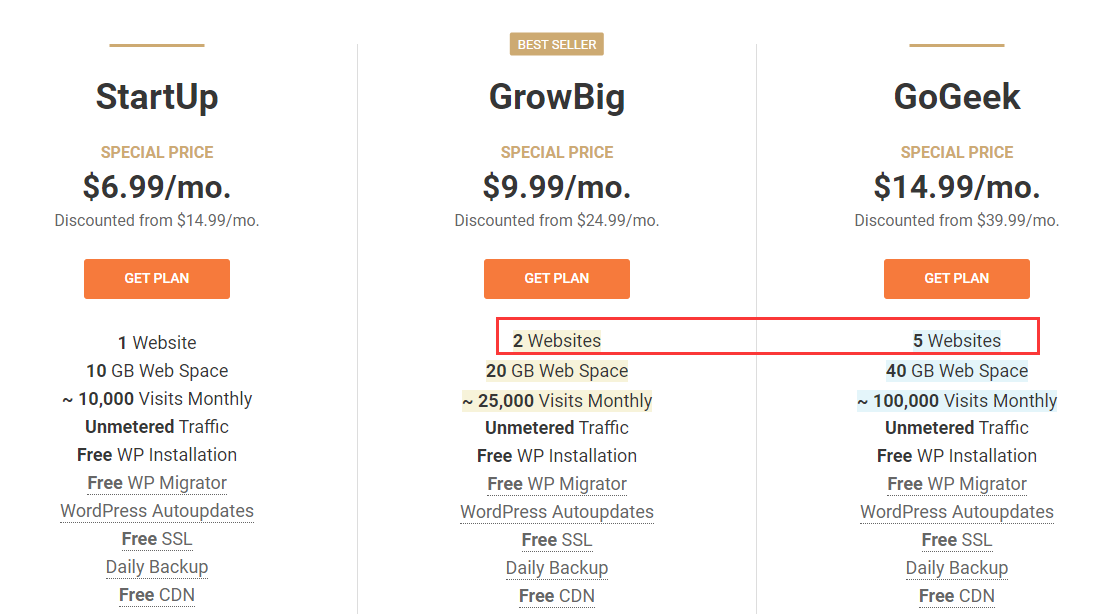Click GET PLAN under GrowBig
The width and height of the screenshot is (1119, 614).
[x=557, y=279]
